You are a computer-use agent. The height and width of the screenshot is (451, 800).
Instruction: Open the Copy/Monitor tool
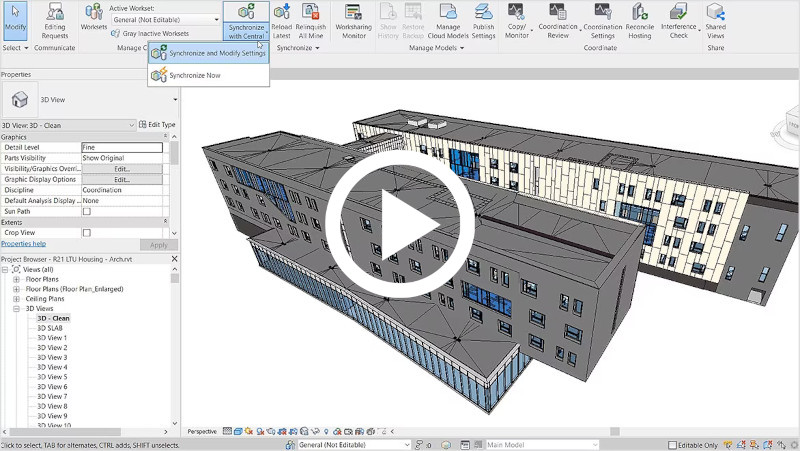pos(516,21)
